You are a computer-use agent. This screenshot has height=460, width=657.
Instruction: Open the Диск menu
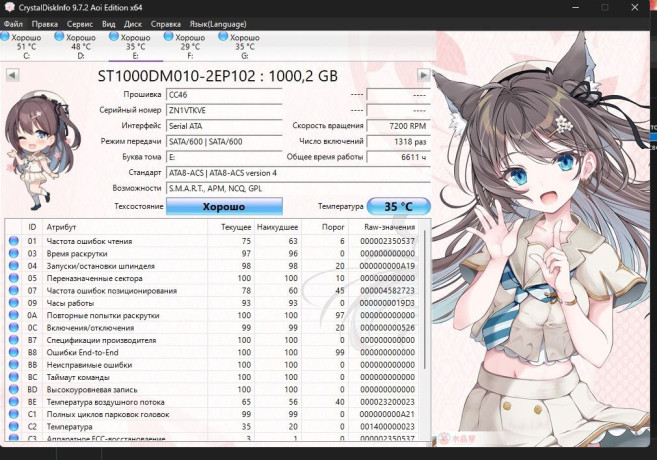(x=134, y=22)
